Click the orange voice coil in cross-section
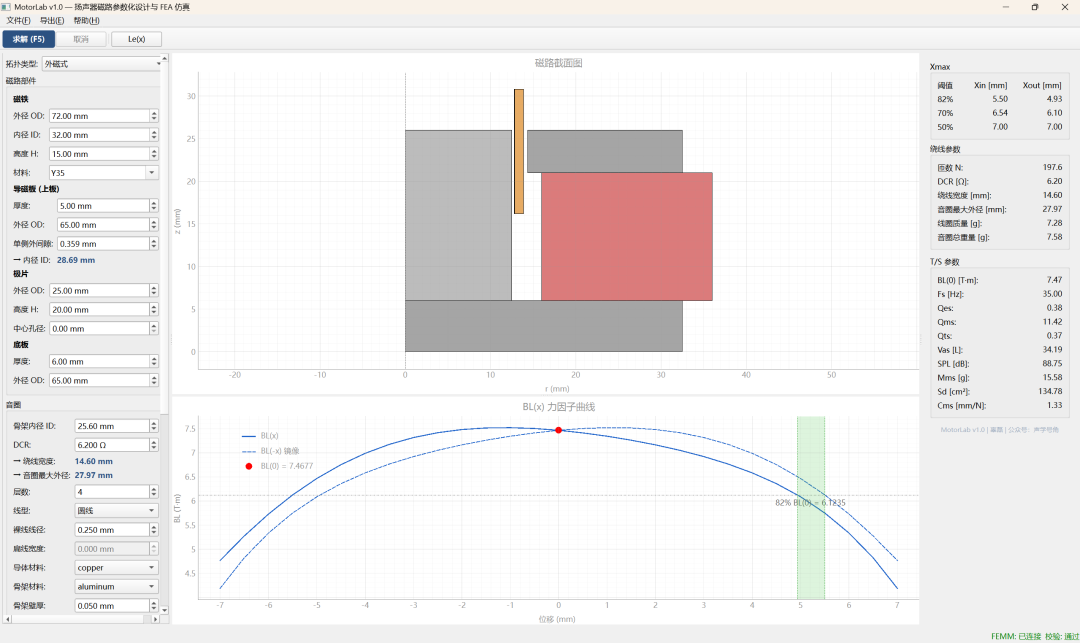This screenshot has height=643, width=1080. tap(519, 150)
